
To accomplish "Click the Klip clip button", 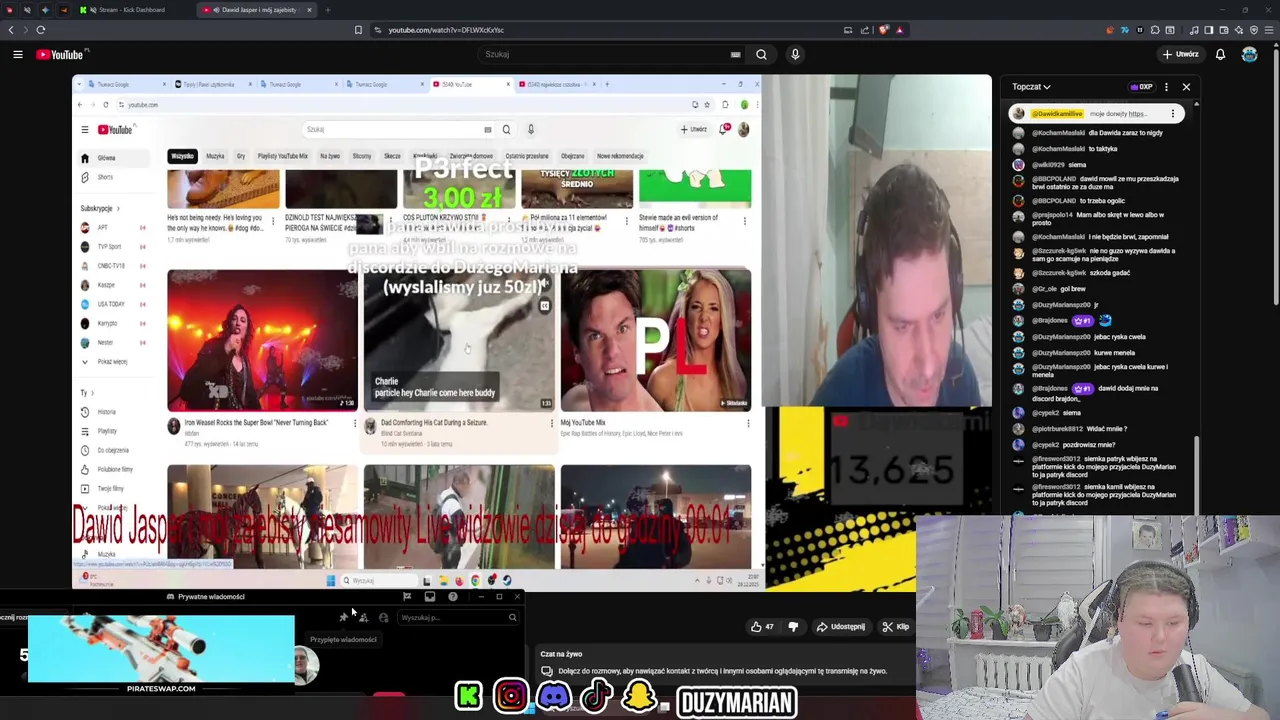I will click(x=896, y=627).
